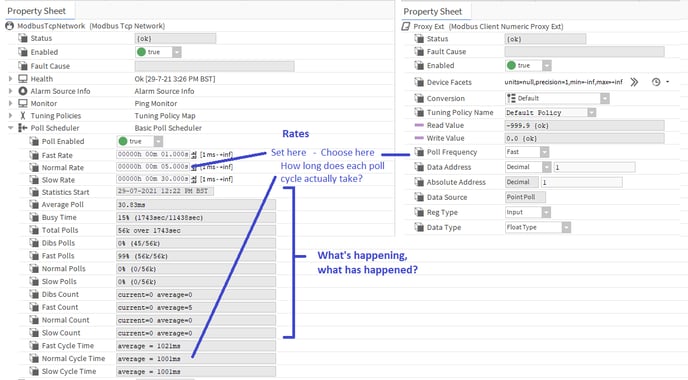The height and width of the screenshot is (380, 688).
Task: Open Enabled true dropdown in ModbusTcpNetwork
Action: click(x=176, y=52)
